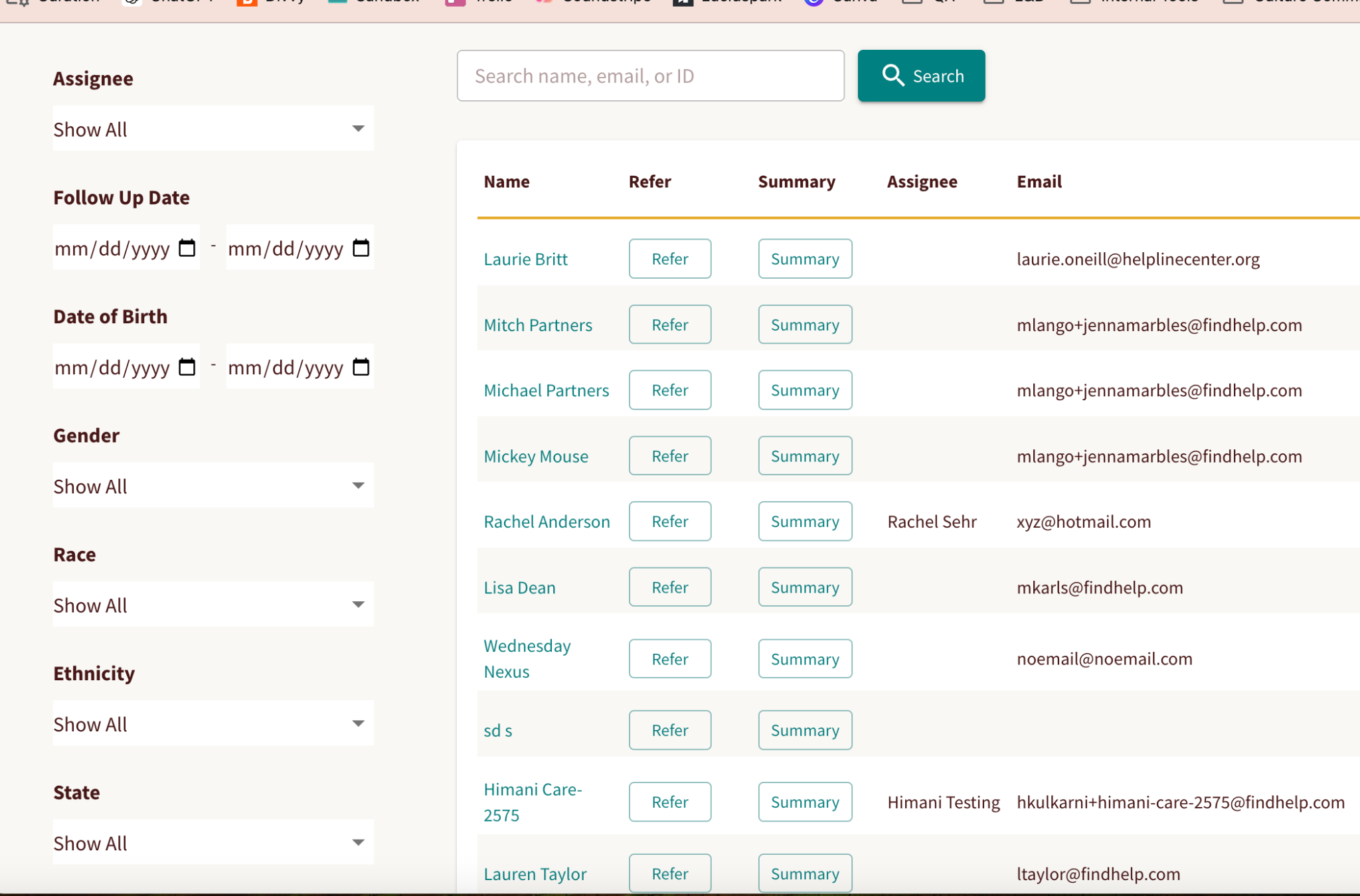1360x896 pixels.
Task: Click the Name column header
Action: [x=506, y=182]
